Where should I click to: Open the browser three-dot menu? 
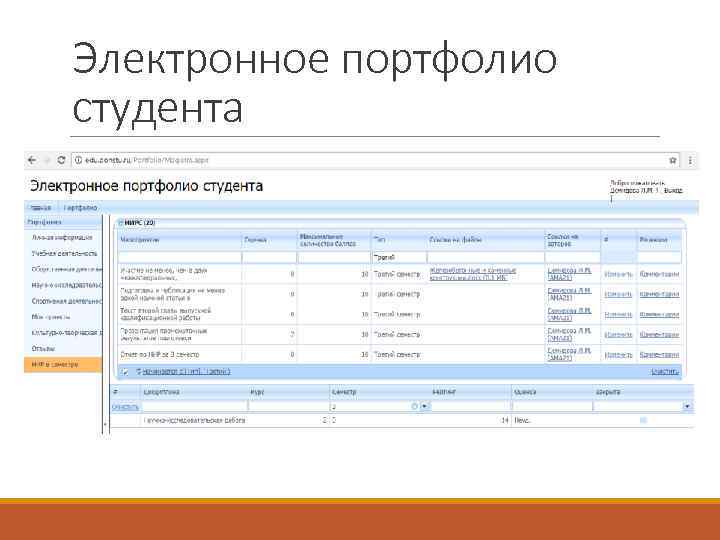pos(690,160)
